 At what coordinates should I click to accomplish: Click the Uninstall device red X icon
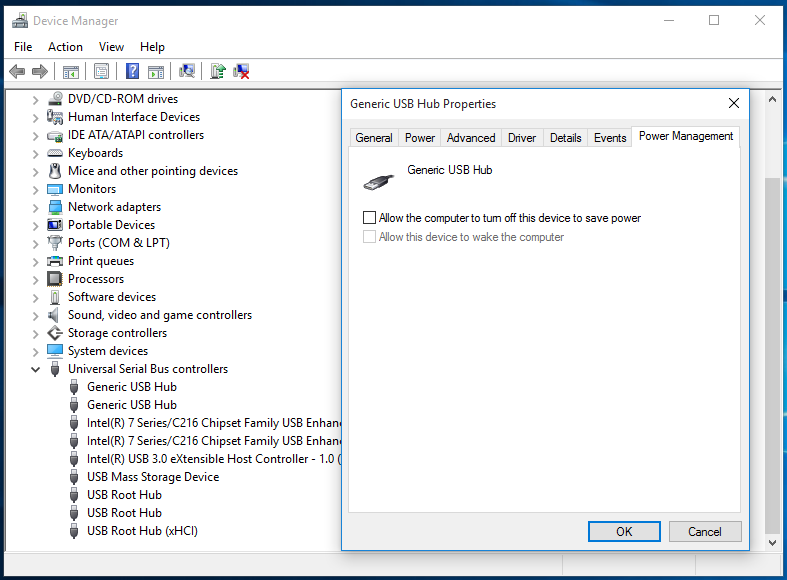(241, 71)
